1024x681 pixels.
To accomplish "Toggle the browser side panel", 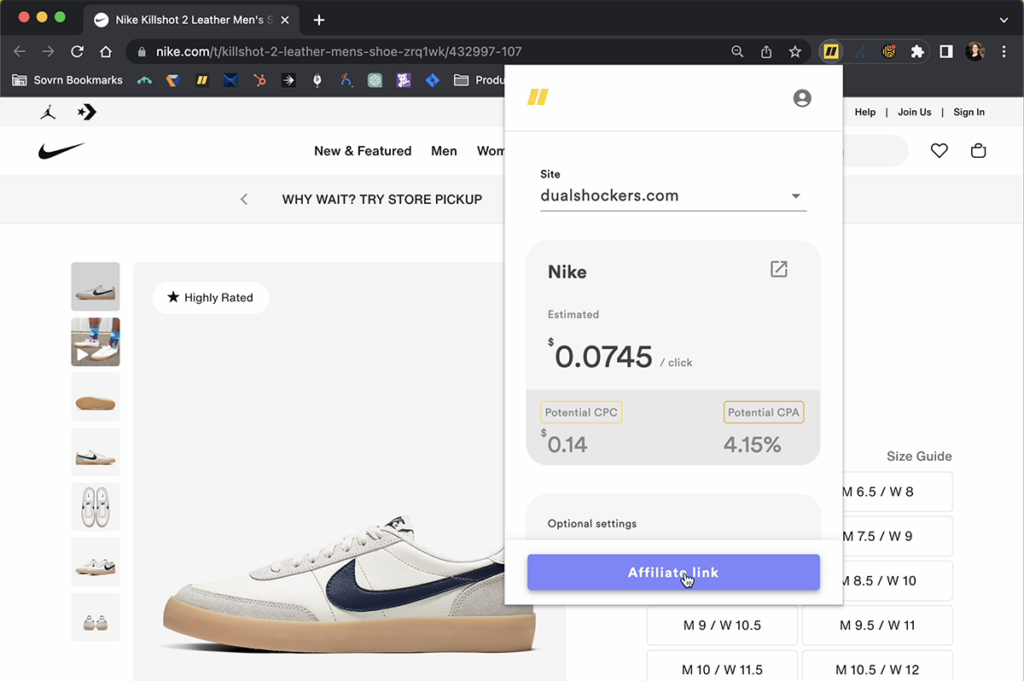I will pos(946,52).
